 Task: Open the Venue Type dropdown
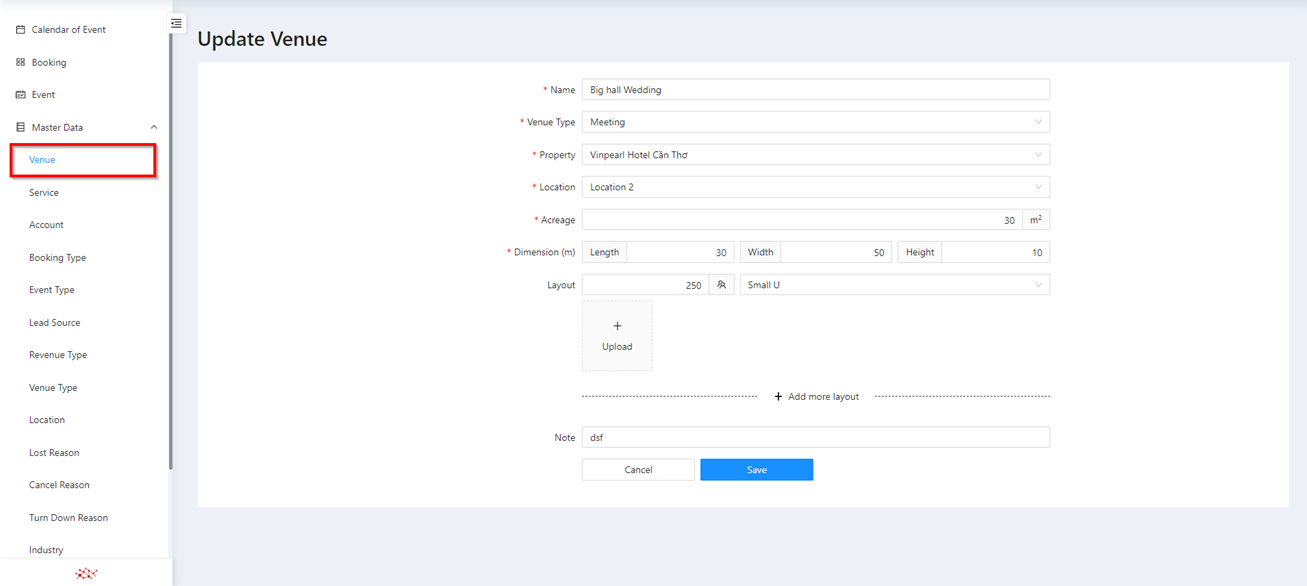pos(815,122)
